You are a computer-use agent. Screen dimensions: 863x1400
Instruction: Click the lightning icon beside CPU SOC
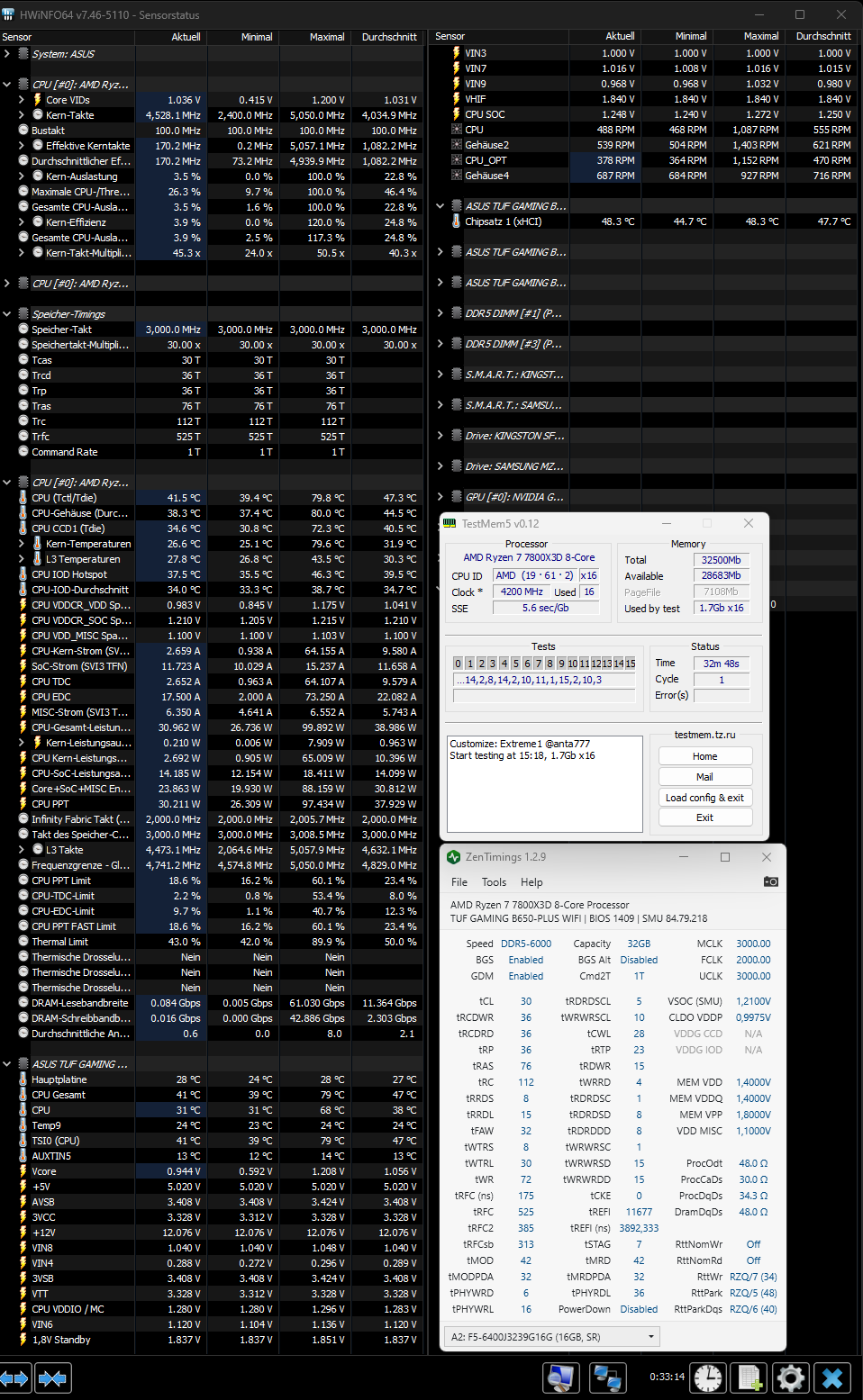457,114
